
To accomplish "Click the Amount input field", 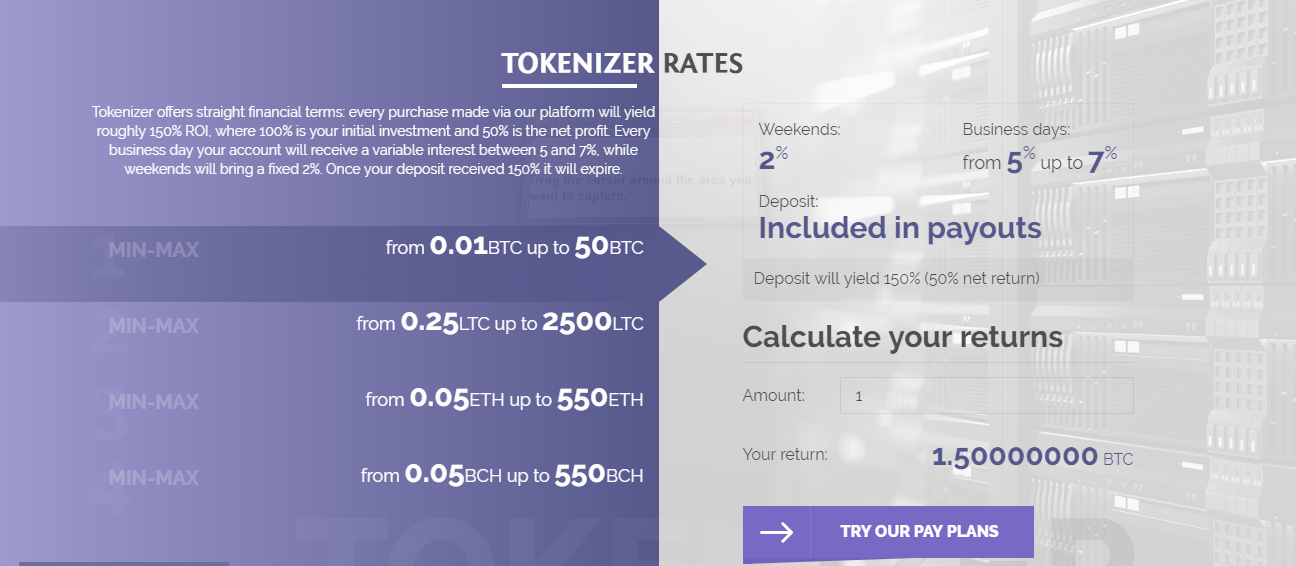I will pyautogui.click(x=986, y=395).
